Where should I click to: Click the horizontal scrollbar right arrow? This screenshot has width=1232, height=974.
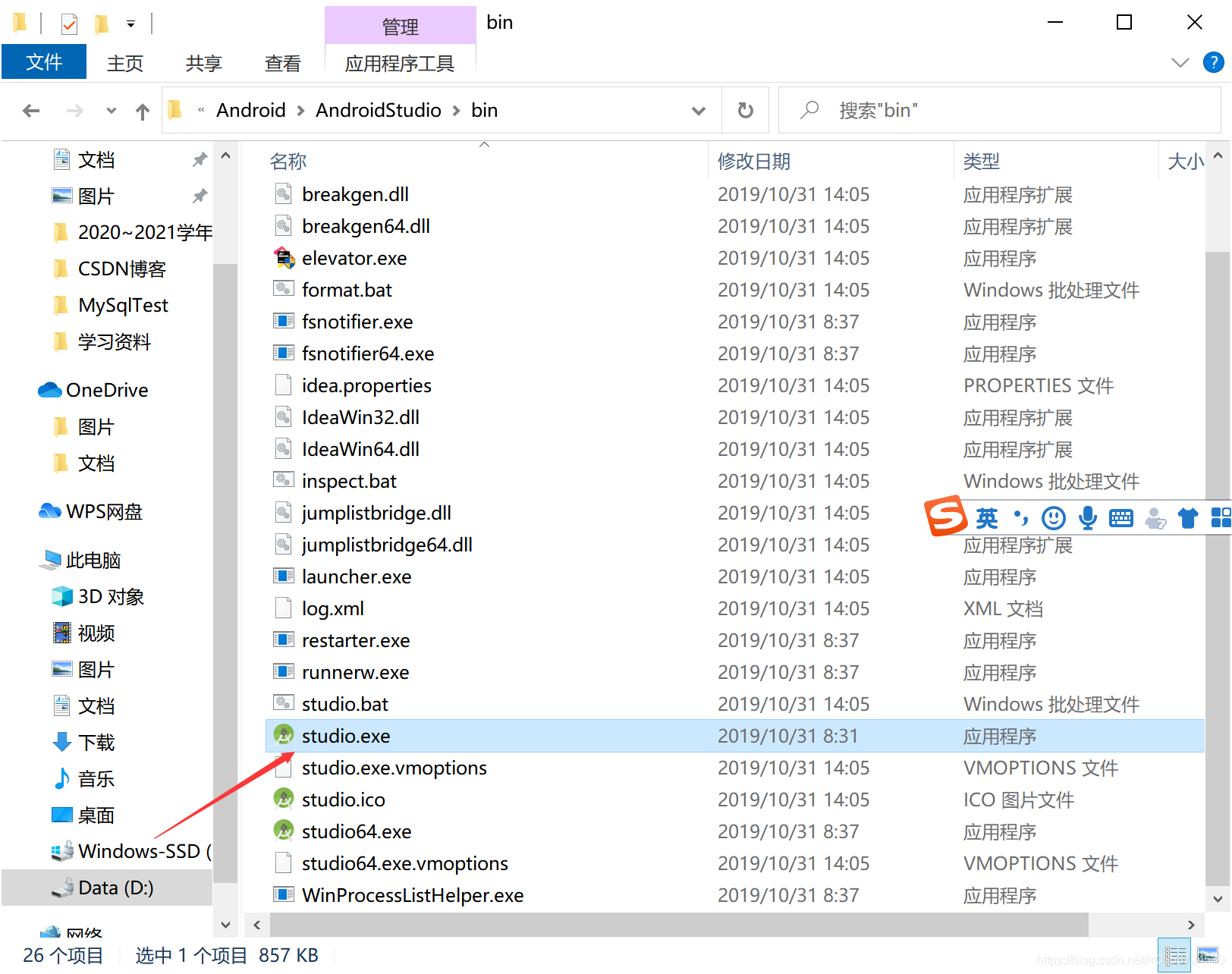pos(1191,925)
